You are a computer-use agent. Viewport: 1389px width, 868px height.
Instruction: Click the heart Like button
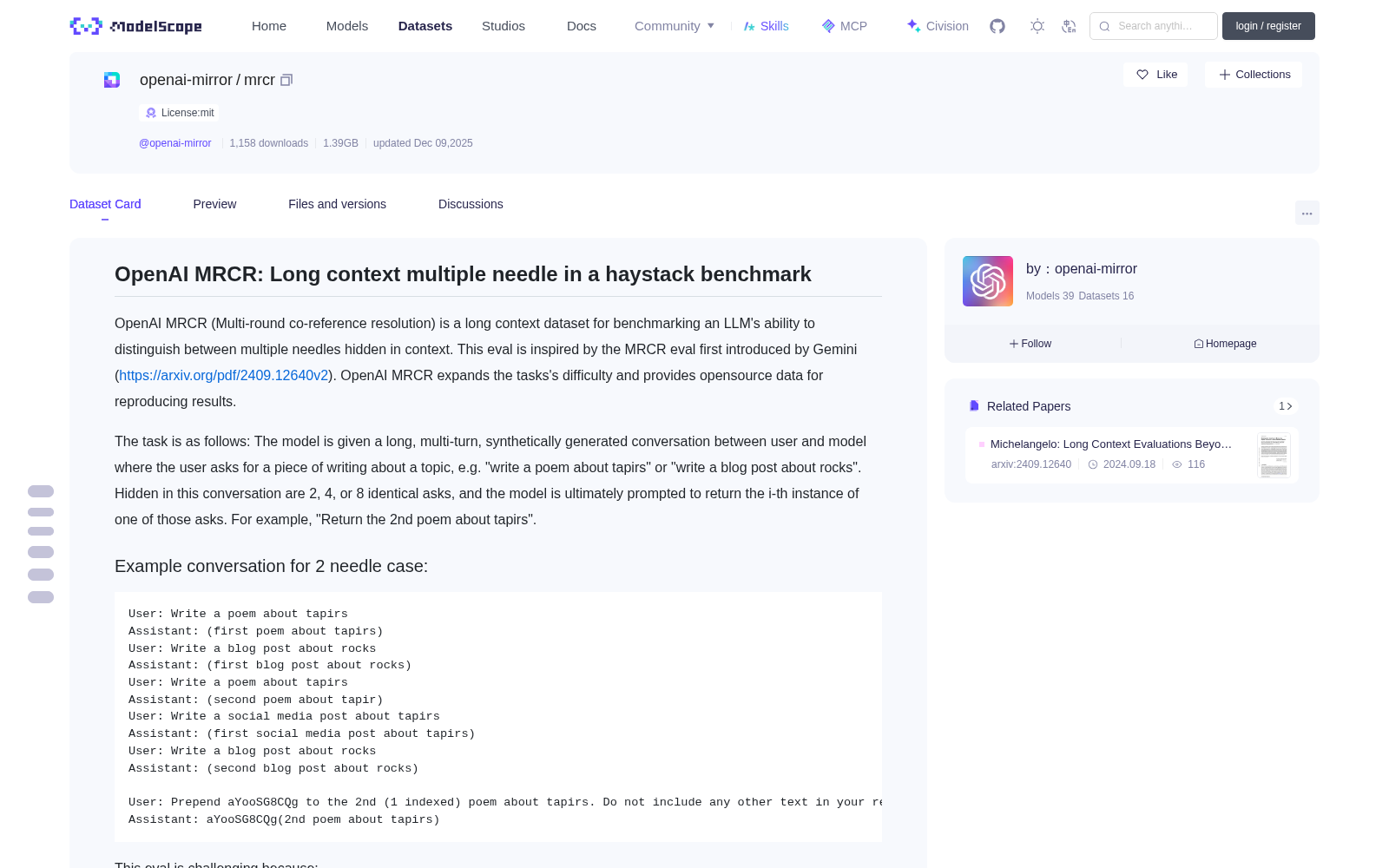[1155, 75]
